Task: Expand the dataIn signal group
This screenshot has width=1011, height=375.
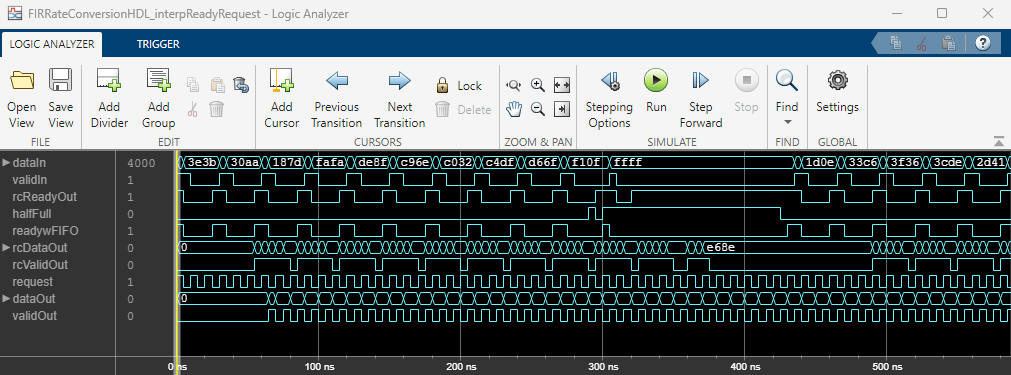Action: point(6,162)
